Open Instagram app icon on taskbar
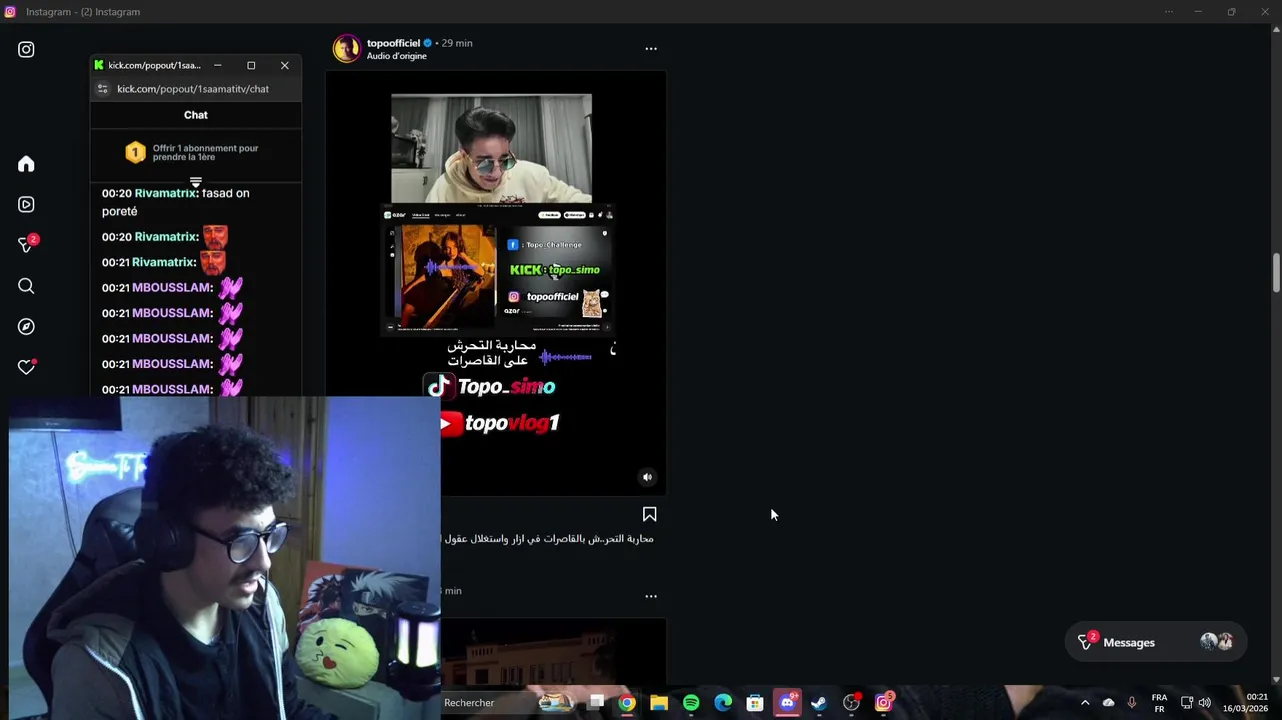The image size is (1282, 720). (x=884, y=703)
